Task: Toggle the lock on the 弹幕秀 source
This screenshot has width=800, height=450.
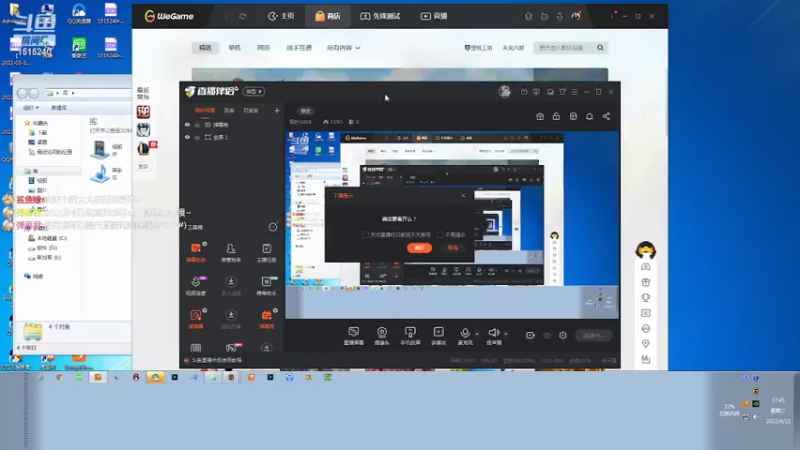Action: [x=197, y=124]
